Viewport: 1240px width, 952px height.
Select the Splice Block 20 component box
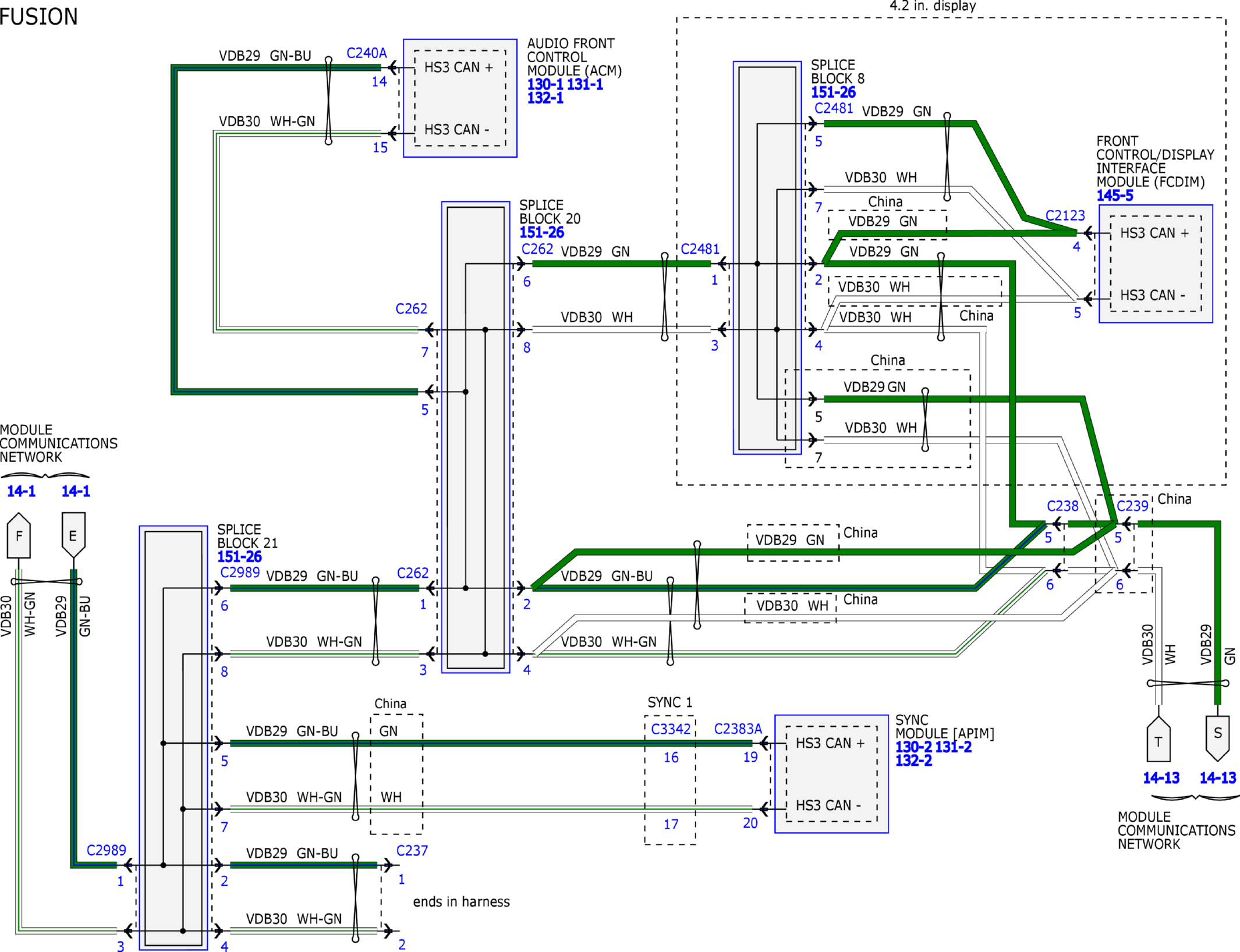[x=476, y=437]
